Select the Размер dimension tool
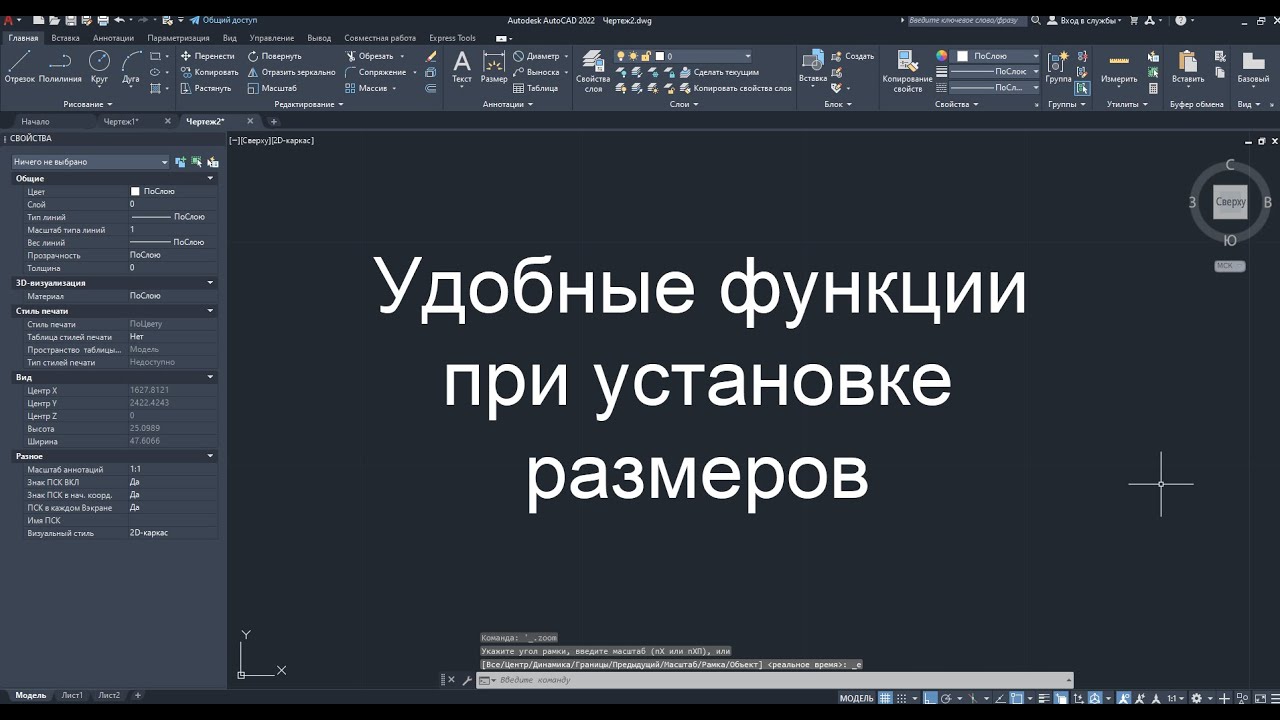Image resolution: width=1280 pixels, height=720 pixels. (494, 66)
